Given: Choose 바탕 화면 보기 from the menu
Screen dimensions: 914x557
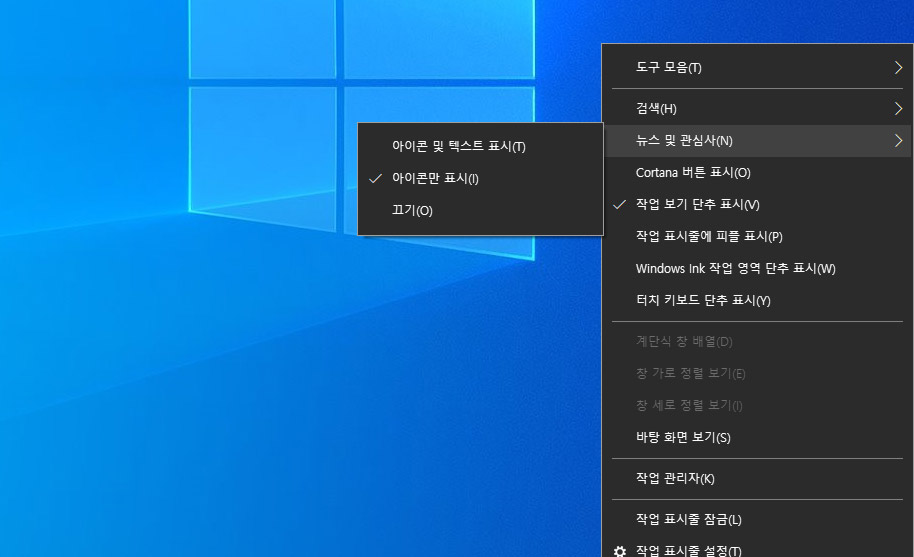Looking at the screenshot, I should (682, 437).
